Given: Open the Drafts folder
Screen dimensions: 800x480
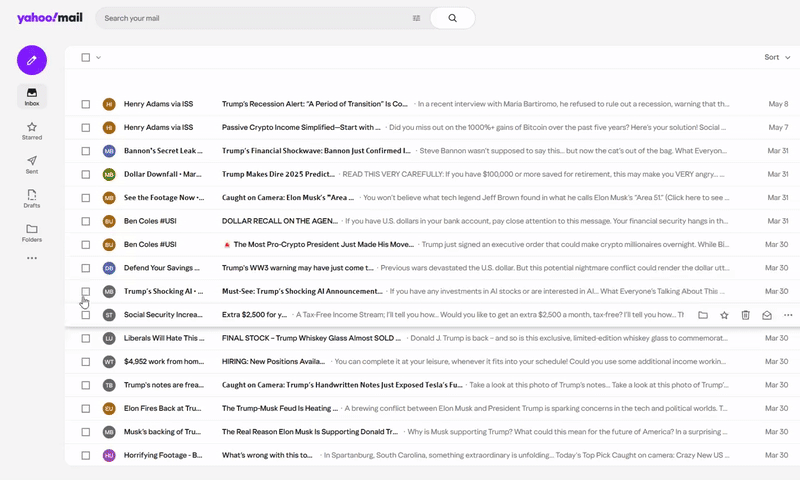Looking at the screenshot, I should click(32, 198).
